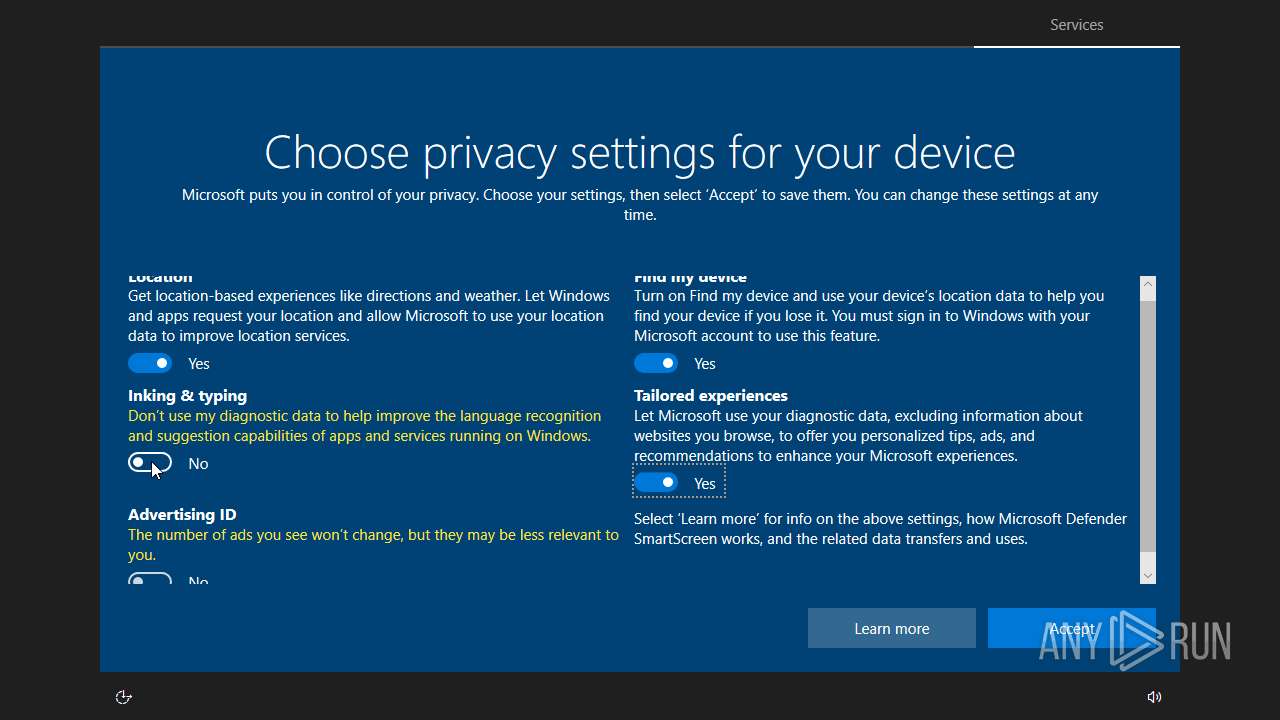The width and height of the screenshot is (1280, 720).
Task: Click the 'Choose privacy settings' page title
Action: pyautogui.click(x=640, y=153)
